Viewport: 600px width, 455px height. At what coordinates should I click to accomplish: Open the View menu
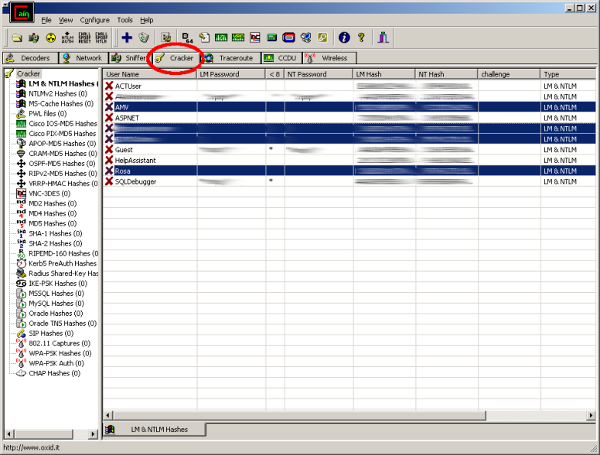pos(66,20)
